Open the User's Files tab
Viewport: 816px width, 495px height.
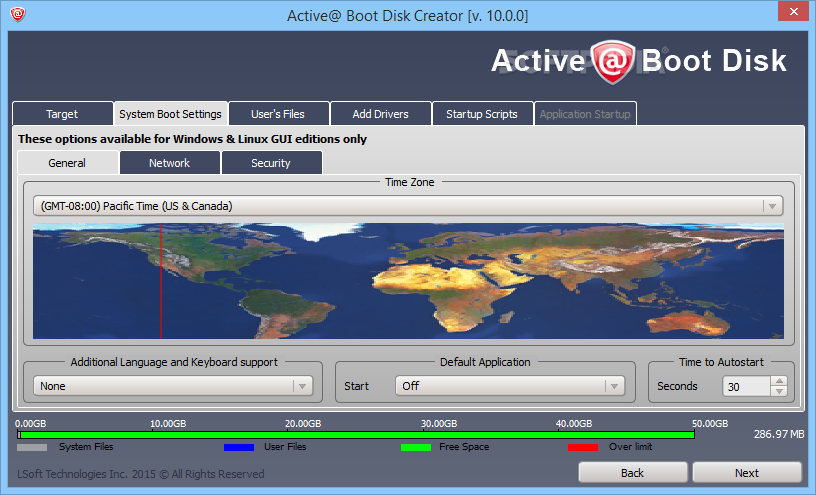point(278,113)
